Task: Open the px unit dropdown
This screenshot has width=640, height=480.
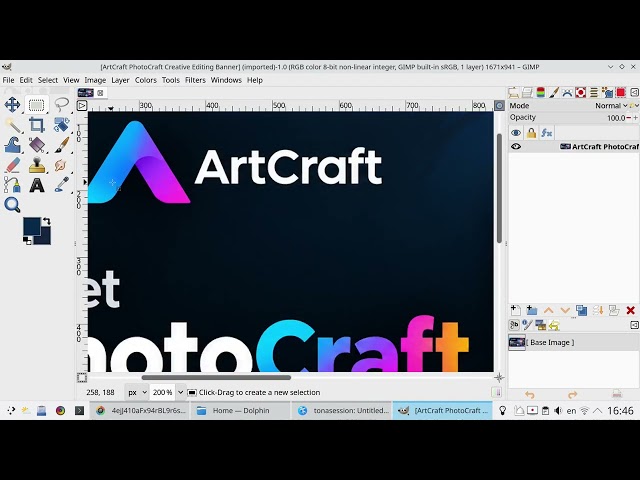Action: click(137, 392)
